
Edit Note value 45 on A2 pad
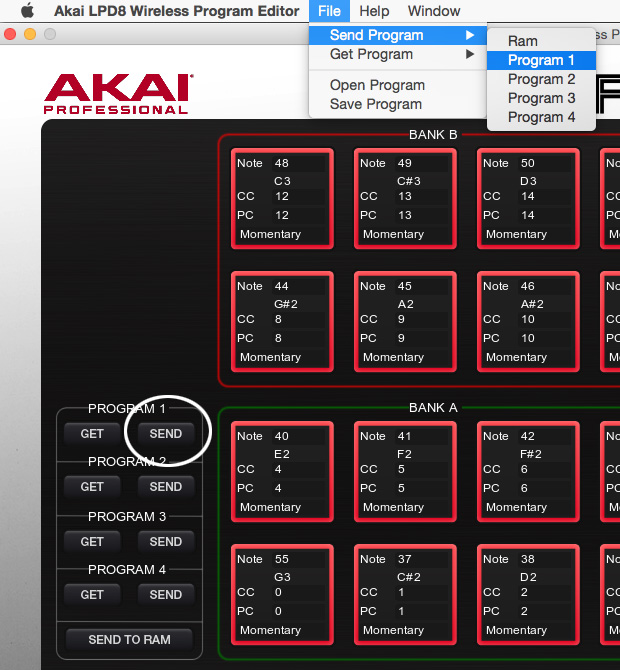(x=422, y=286)
